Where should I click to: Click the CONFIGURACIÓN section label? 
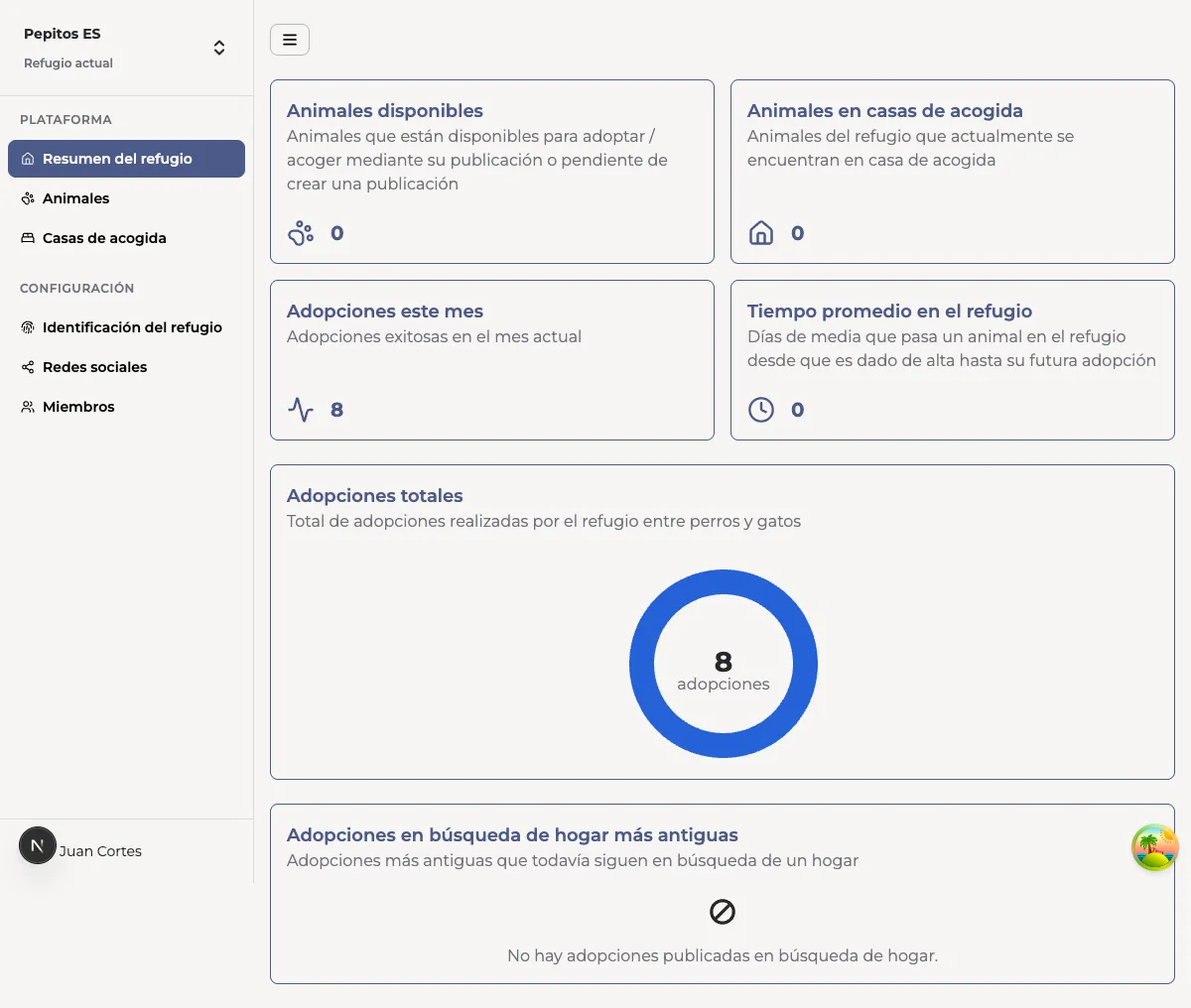click(x=76, y=289)
